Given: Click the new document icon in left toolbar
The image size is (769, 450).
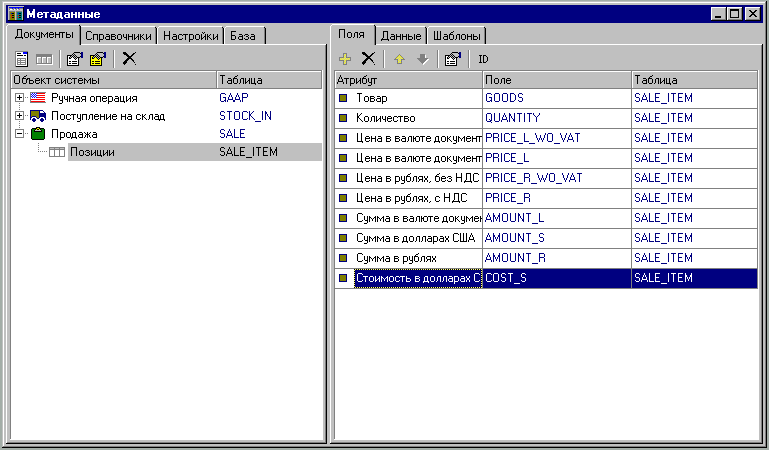Looking at the screenshot, I should click(x=22, y=59).
